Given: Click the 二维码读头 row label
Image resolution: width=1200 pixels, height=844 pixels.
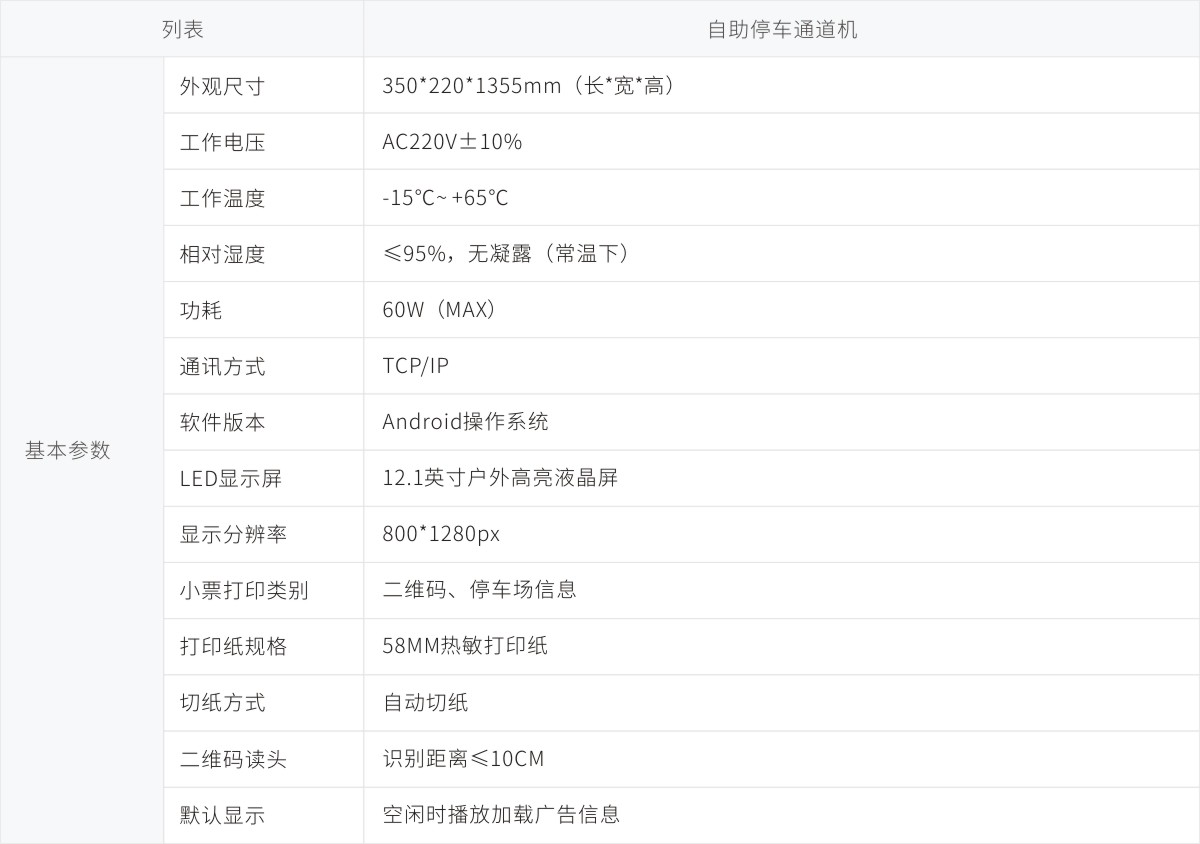Looking at the screenshot, I should [233, 759].
